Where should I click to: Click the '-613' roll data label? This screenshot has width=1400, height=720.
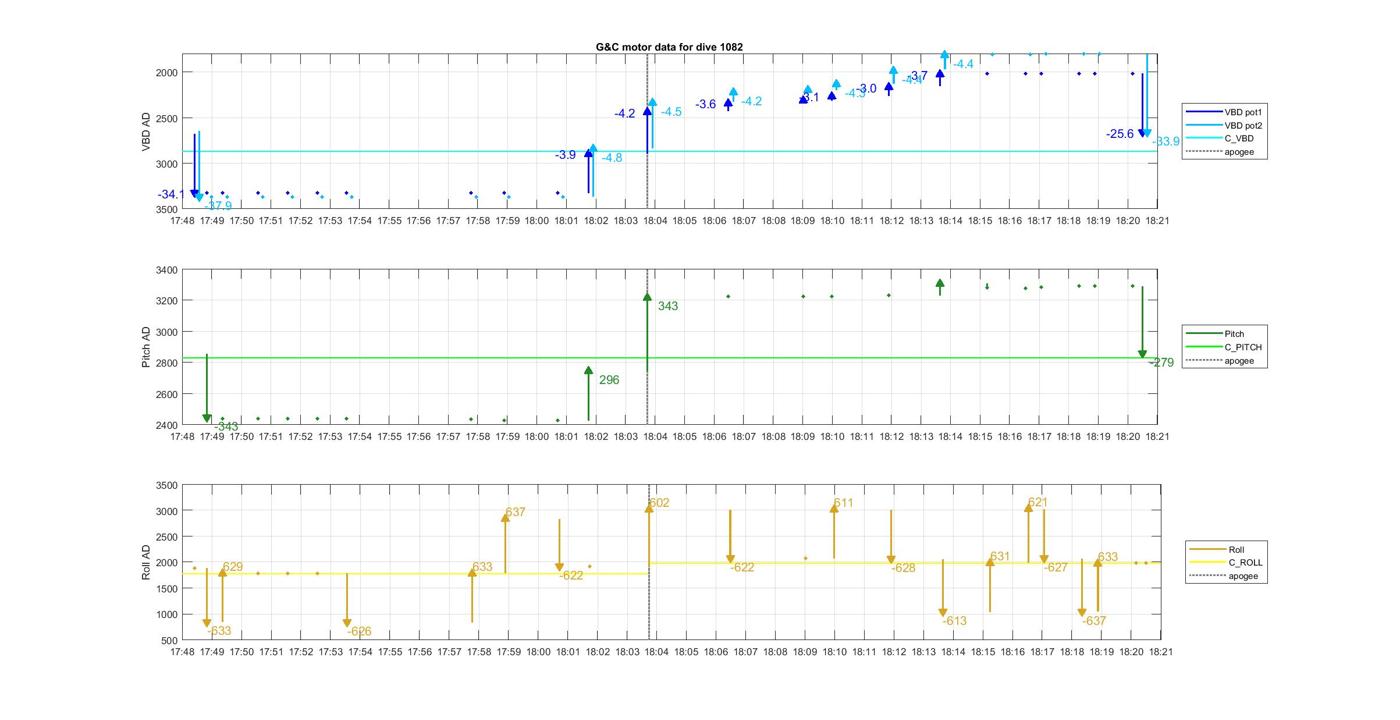(954, 621)
